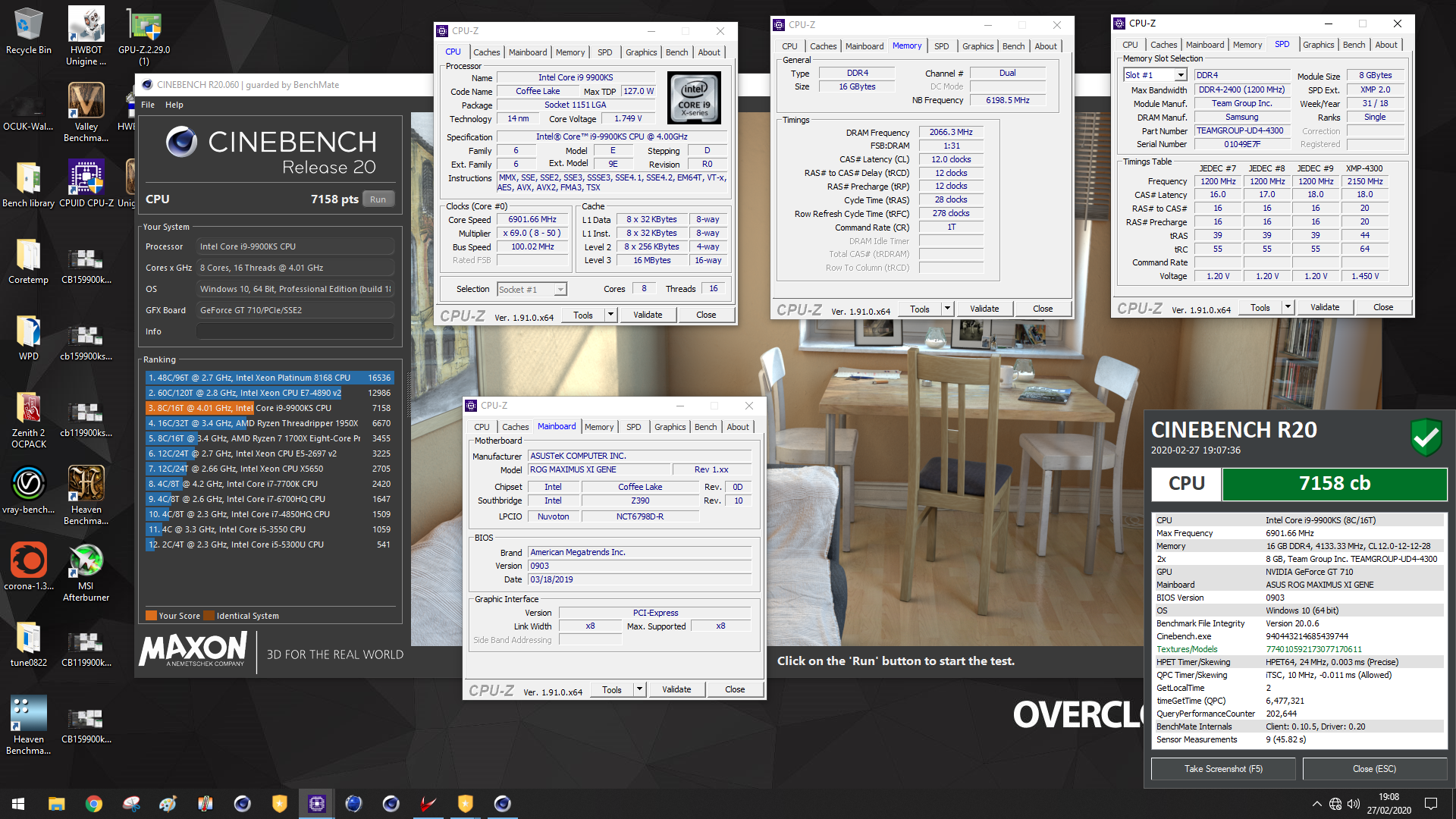The height and width of the screenshot is (819, 1456).
Task: Click the ROG MAXIMUS XI GENE model field
Action: coord(599,469)
